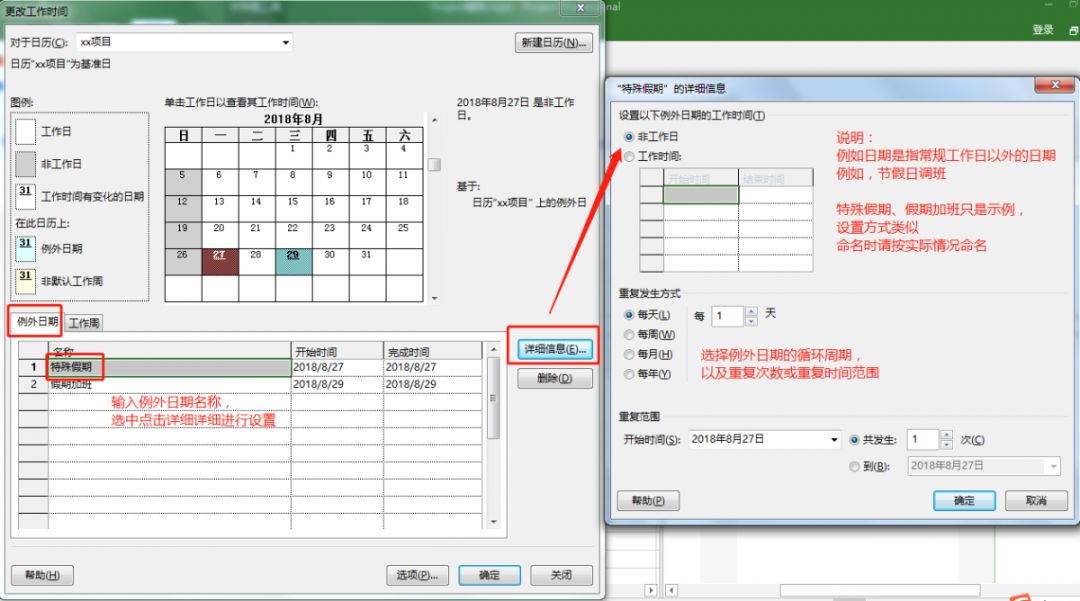This screenshot has height=601, width=1080.
Task: Decrease the day interval with down arrow
Action: click(751, 321)
